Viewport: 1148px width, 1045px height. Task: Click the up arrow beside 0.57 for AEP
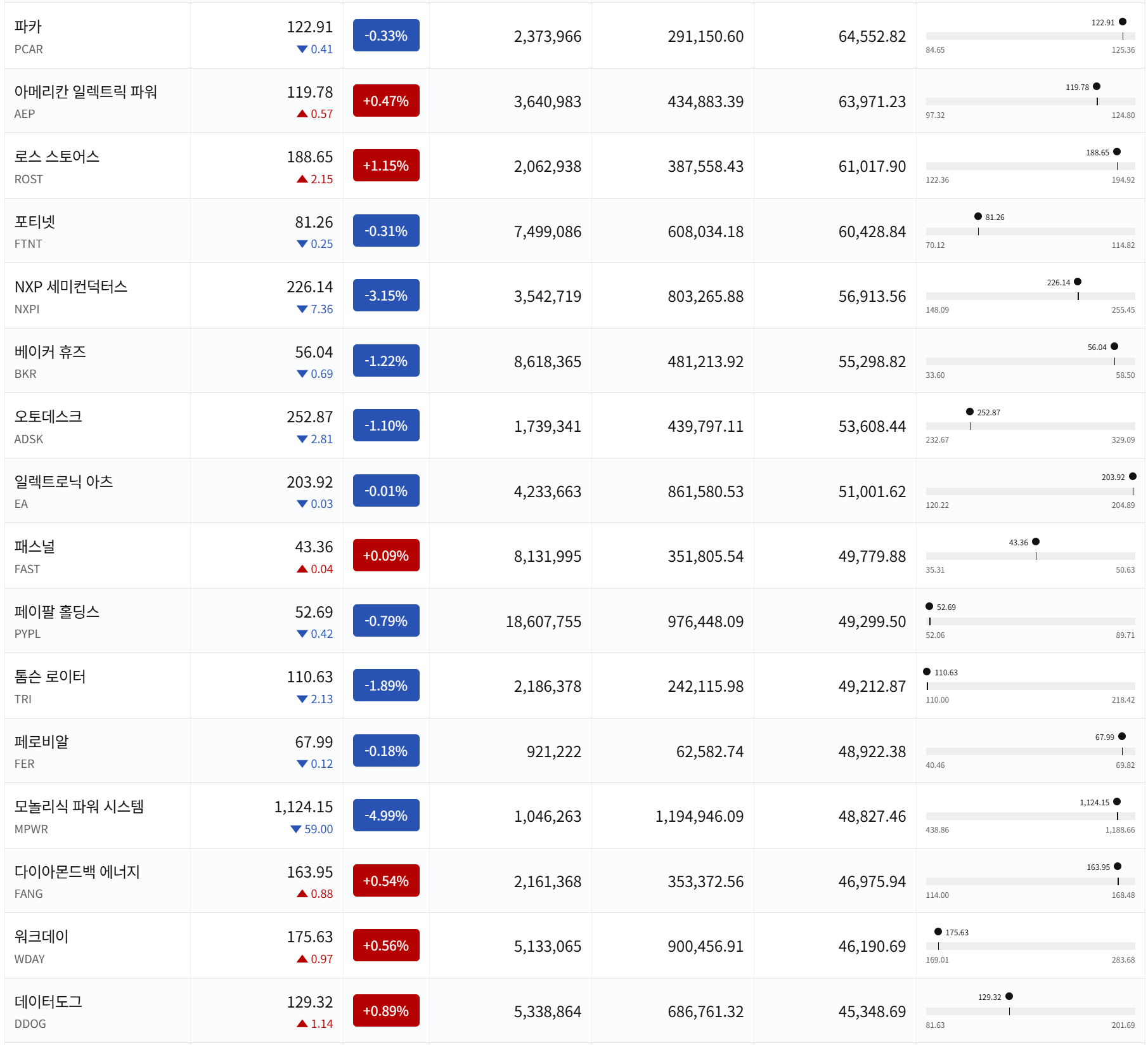click(x=302, y=114)
